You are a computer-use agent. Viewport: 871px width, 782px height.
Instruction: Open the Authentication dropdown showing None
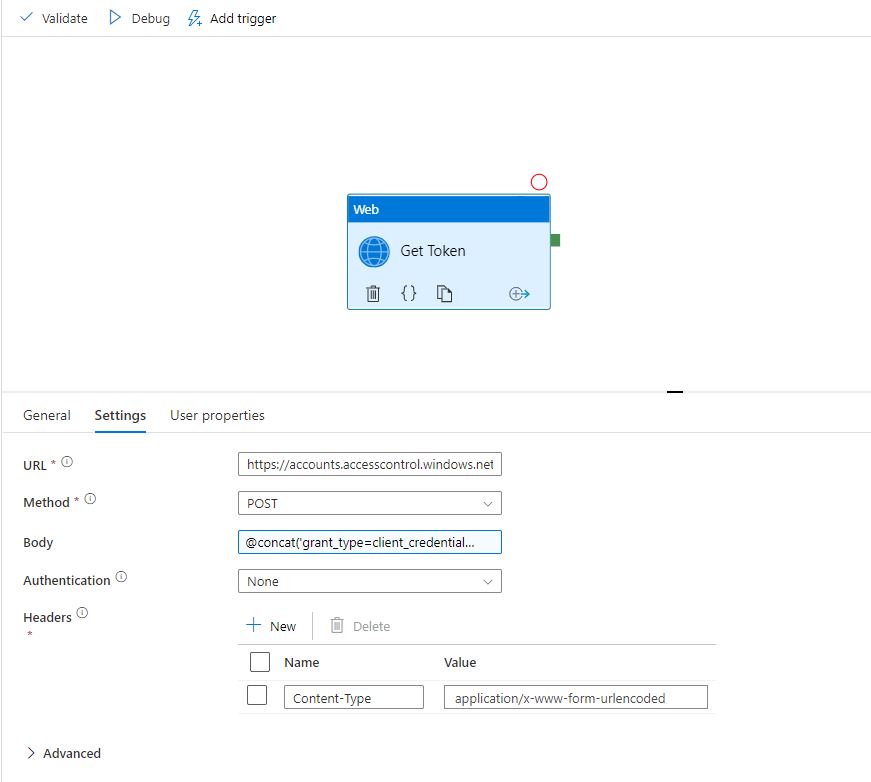click(369, 581)
